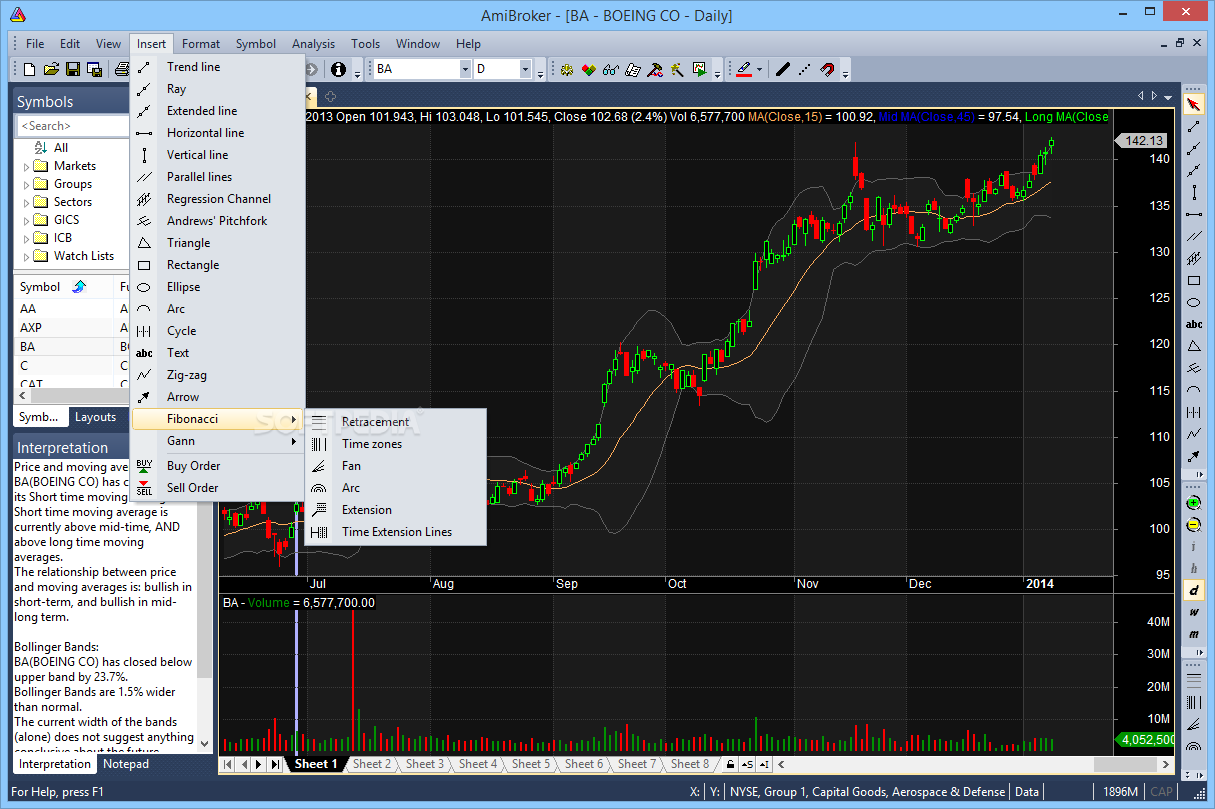Pick the Triangle tool in right toolbar
Image resolution: width=1215 pixels, height=809 pixels.
[x=1194, y=346]
